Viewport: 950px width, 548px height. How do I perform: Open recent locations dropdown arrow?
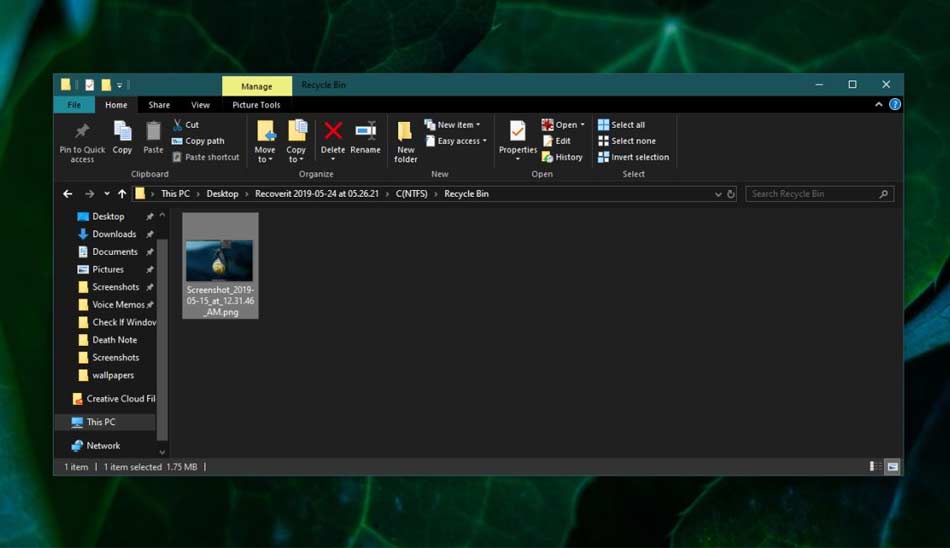click(x=107, y=194)
